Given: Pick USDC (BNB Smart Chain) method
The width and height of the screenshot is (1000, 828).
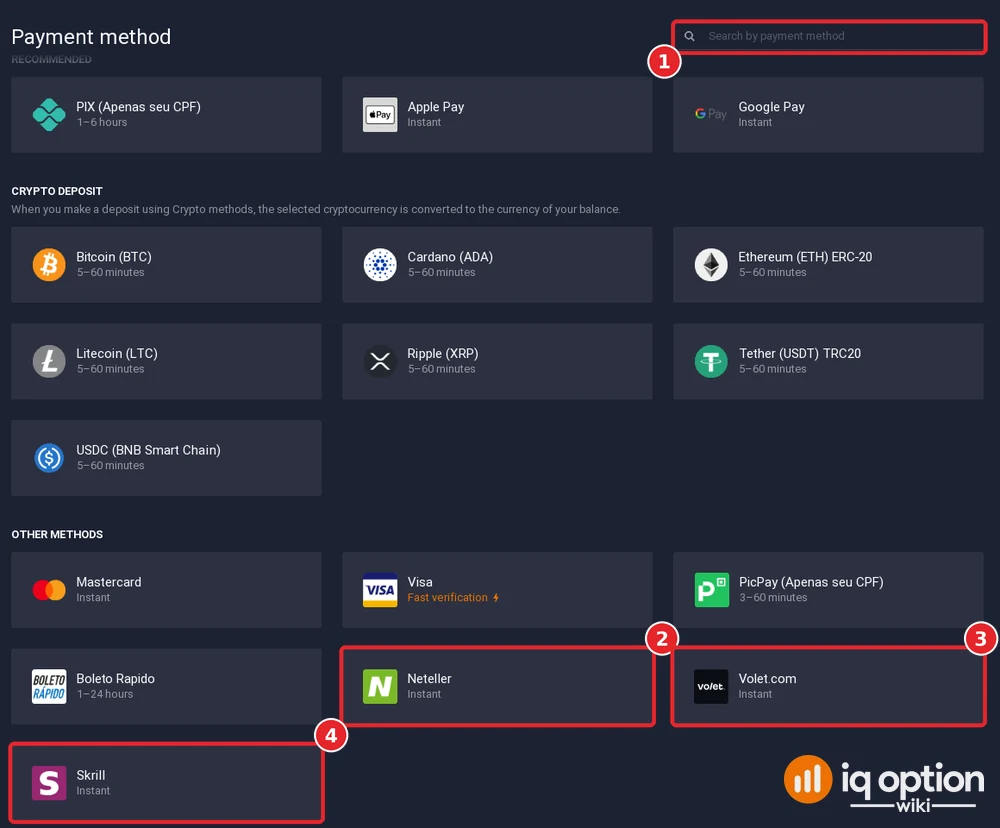Looking at the screenshot, I should 166,458.
